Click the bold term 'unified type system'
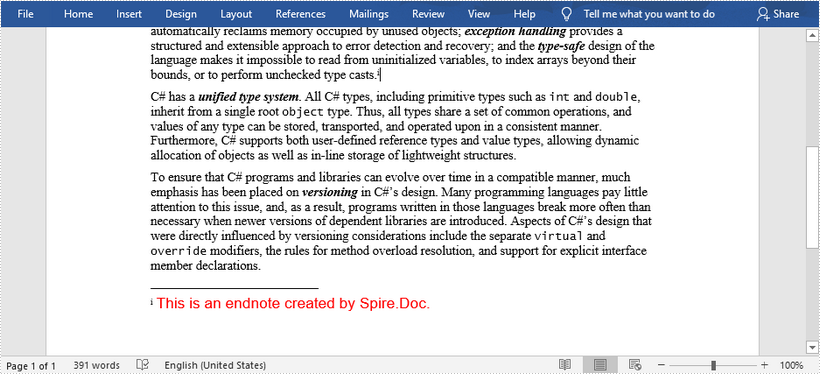Viewport: 820px width, 374px height. pyautogui.click(x=248, y=97)
